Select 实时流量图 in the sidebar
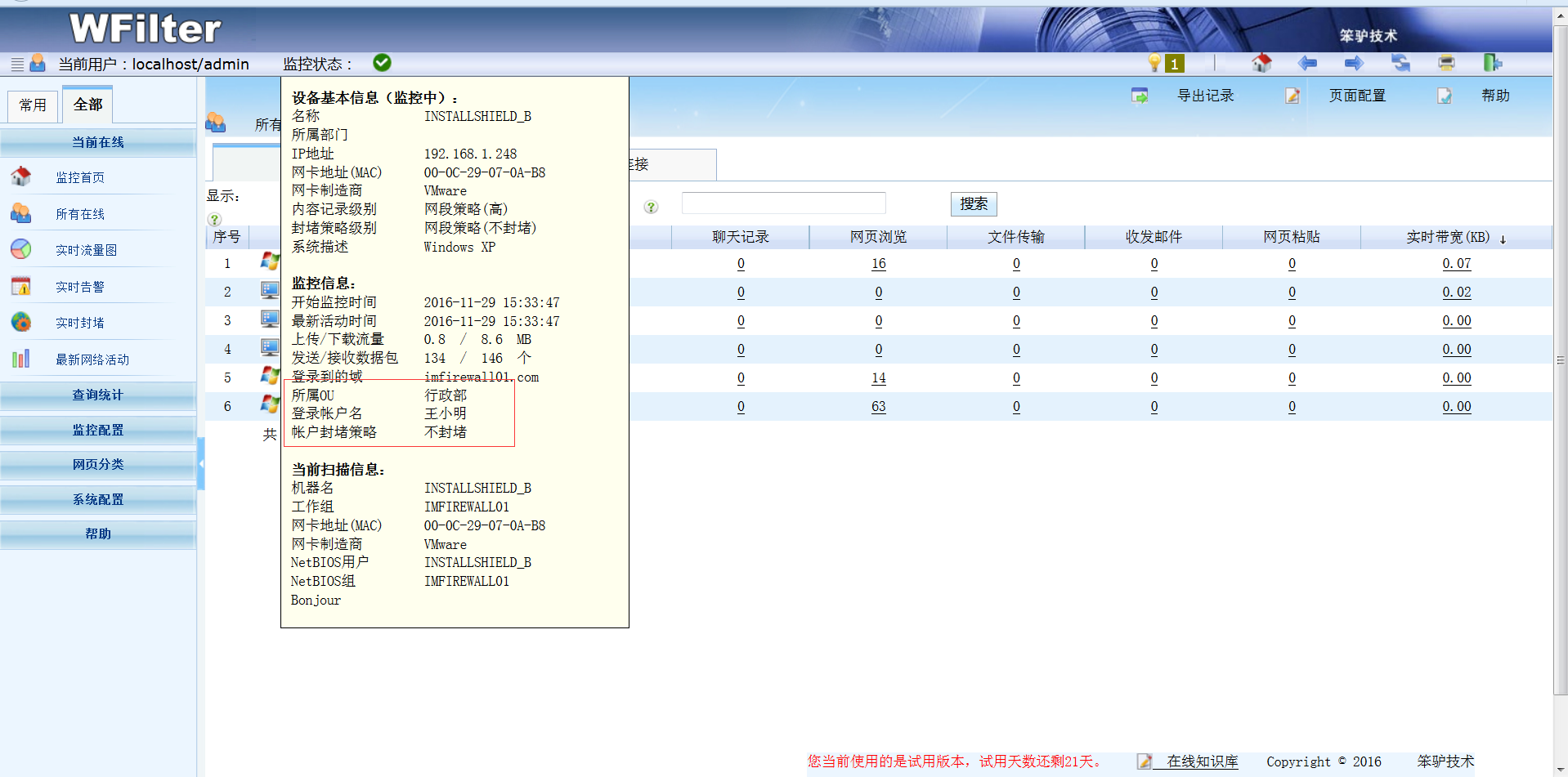This screenshot has width=1568, height=777. 86,250
